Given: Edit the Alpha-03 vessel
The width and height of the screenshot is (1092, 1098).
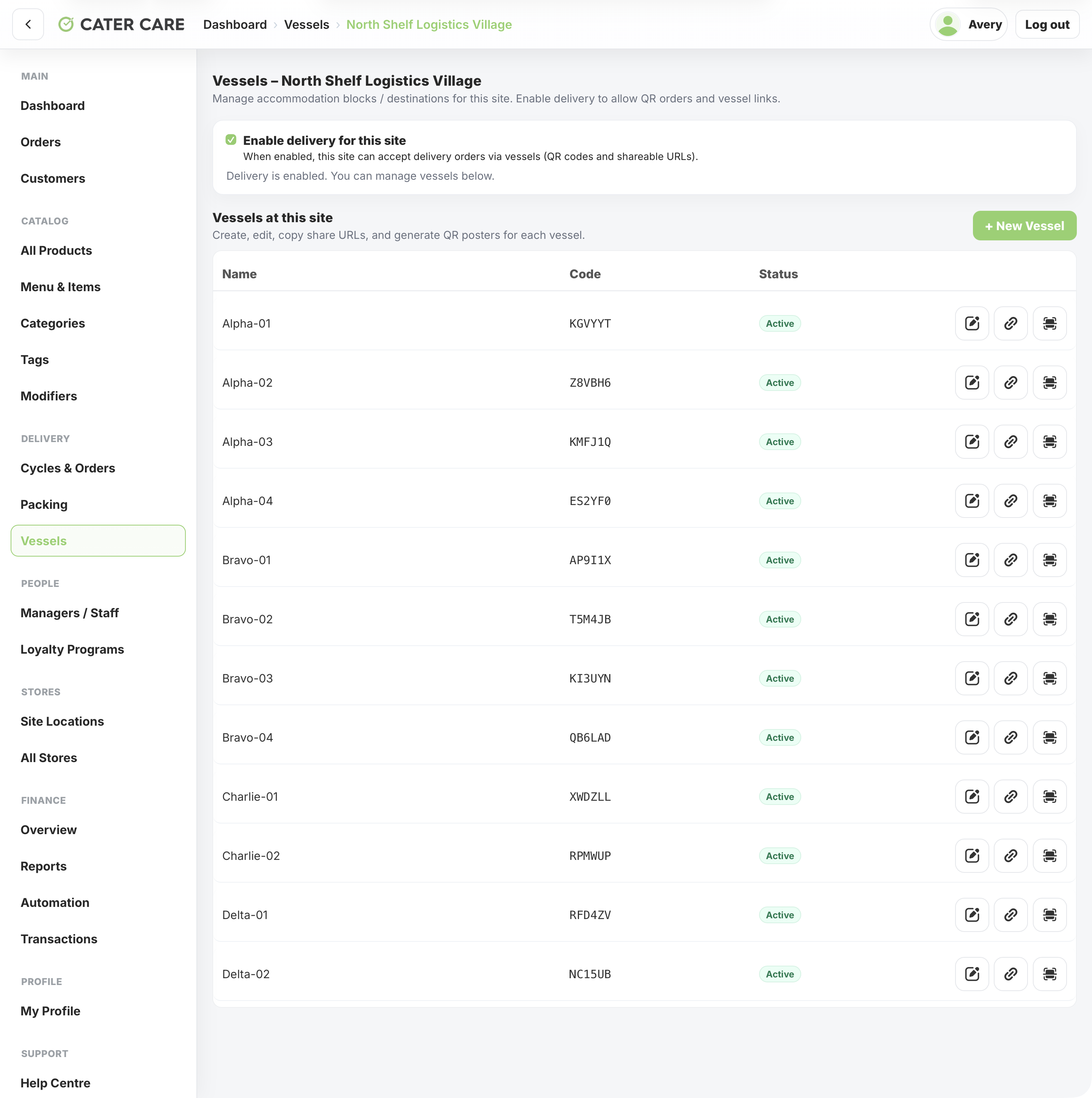Looking at the screenshot, I should tap(972, 442).
